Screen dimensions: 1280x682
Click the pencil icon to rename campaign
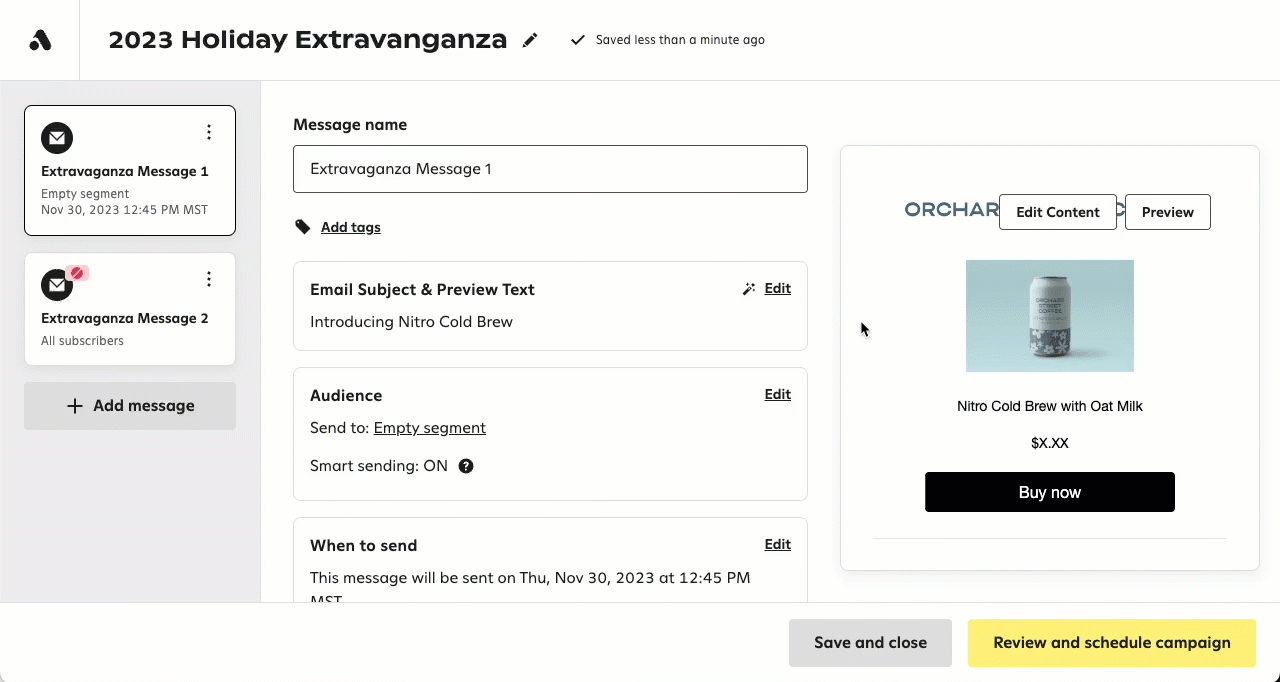click(x=530, y=40)
